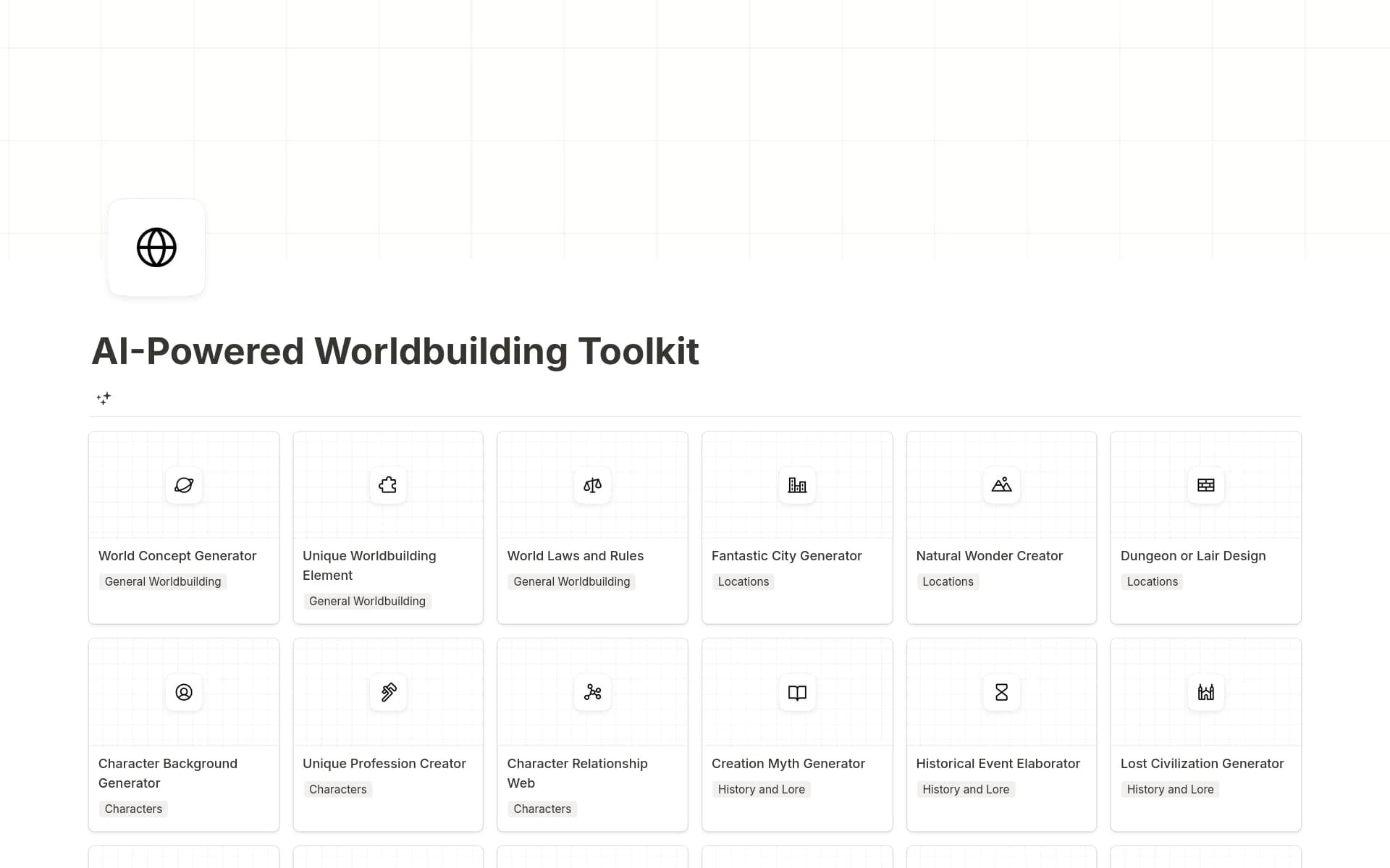Click the puzzle piece icon on Unique Worldbuilding Element
Screen dimensions: 1390x868
pos(388,485)
